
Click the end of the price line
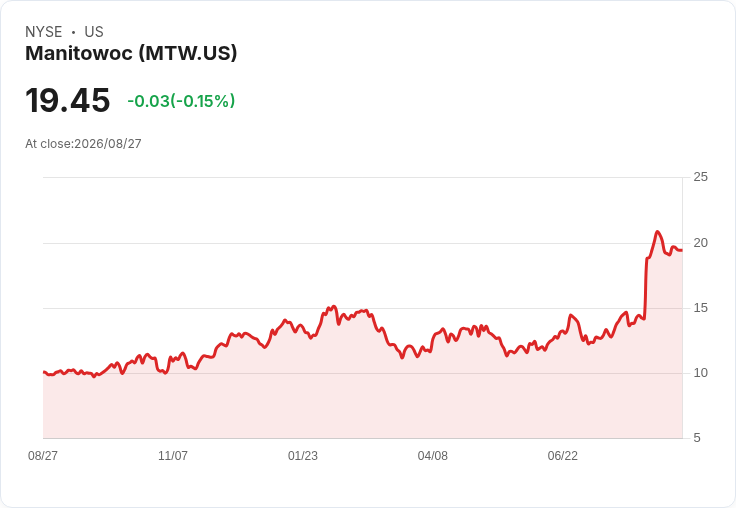tap(682, 250)
